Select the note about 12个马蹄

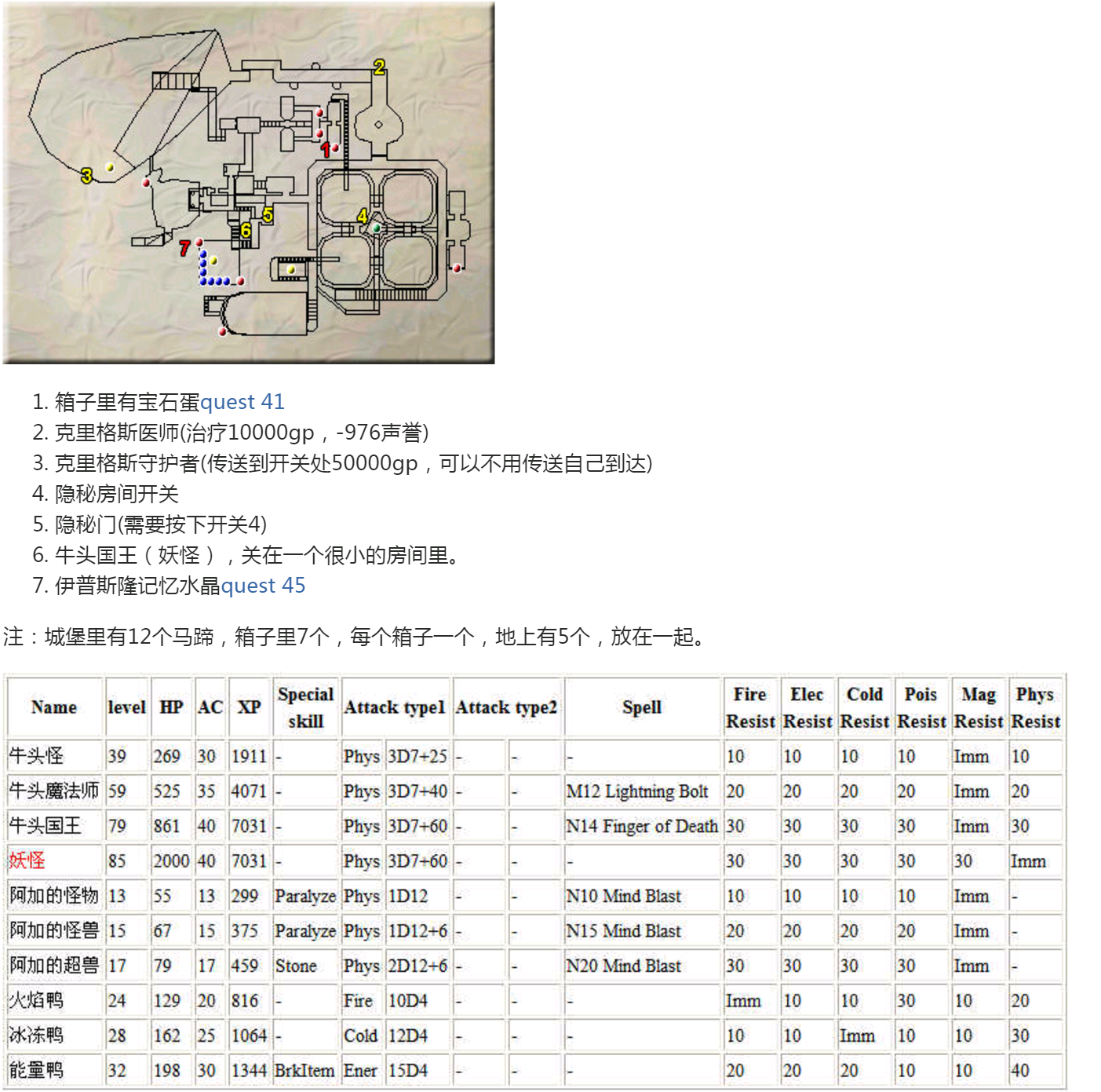pos(358,637)
